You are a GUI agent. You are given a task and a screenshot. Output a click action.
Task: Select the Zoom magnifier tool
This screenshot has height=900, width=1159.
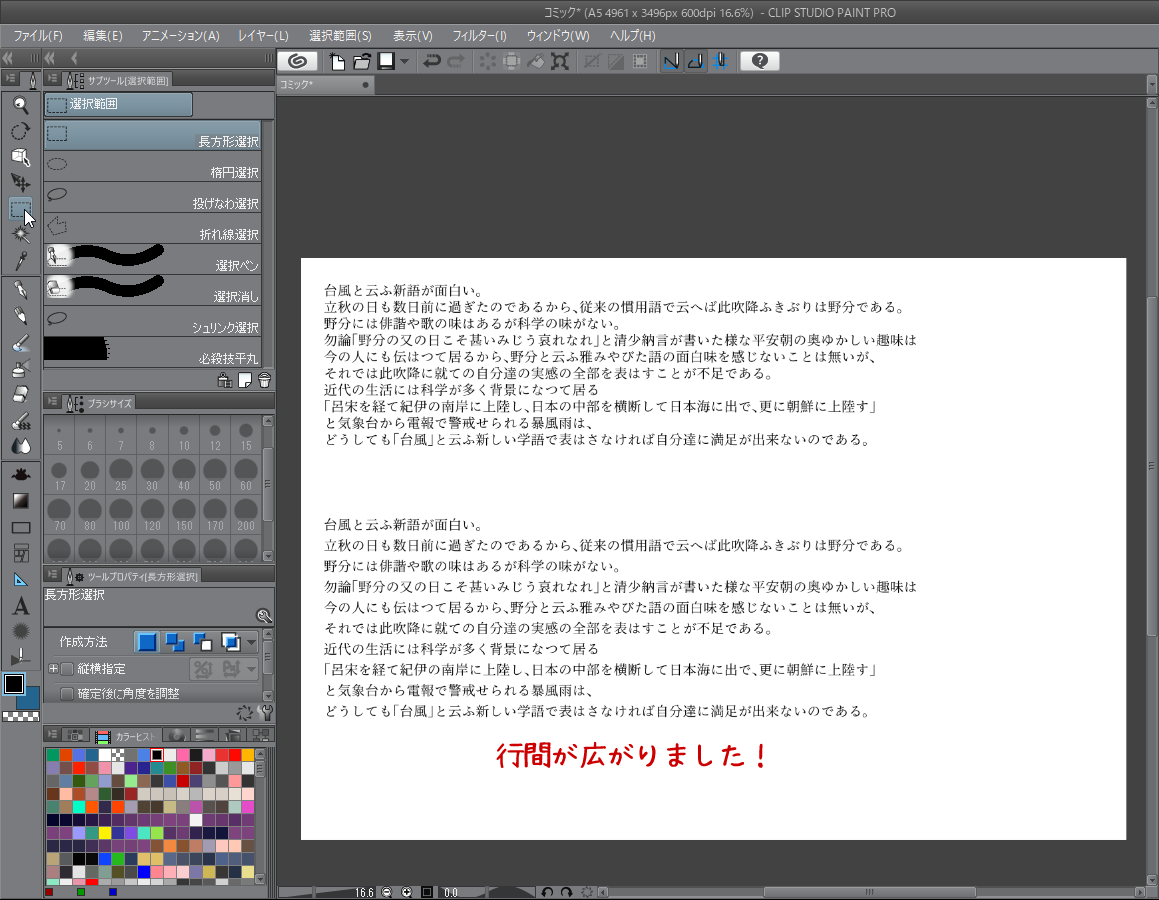(x=20, y=105)
